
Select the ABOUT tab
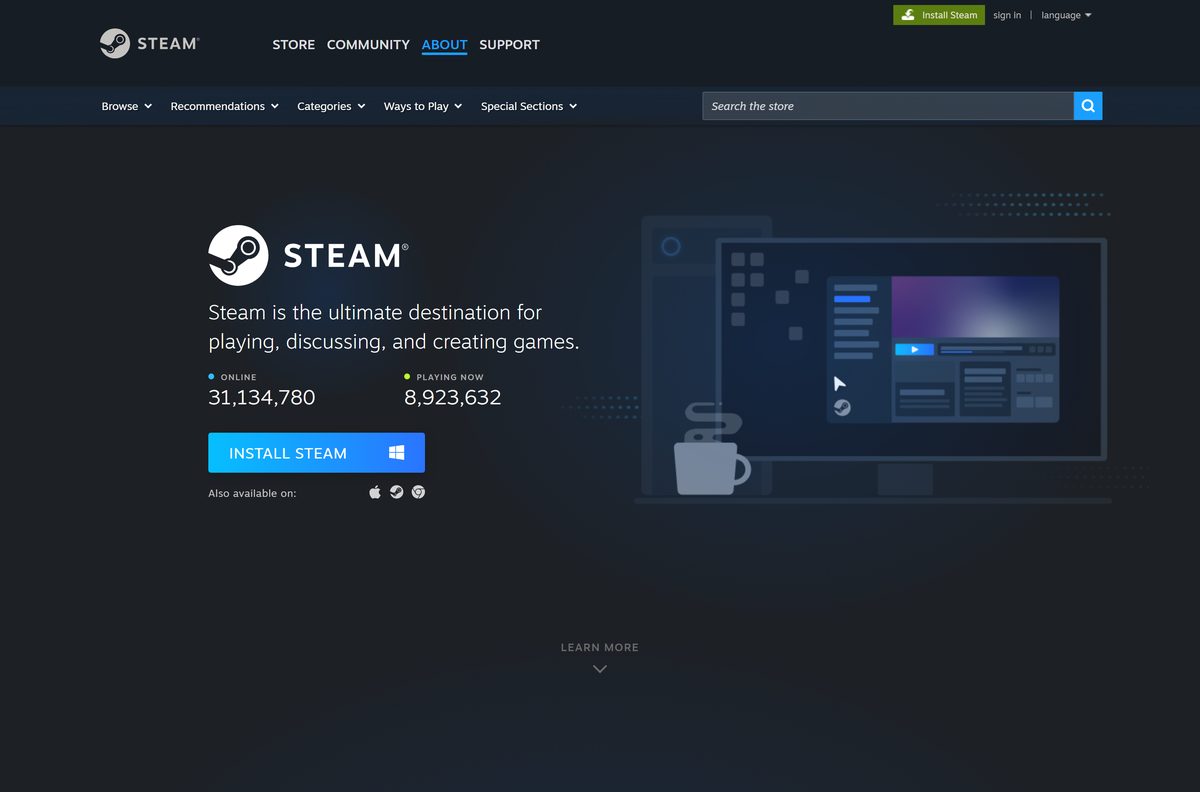pyautogui.click(x=444, y=45)
